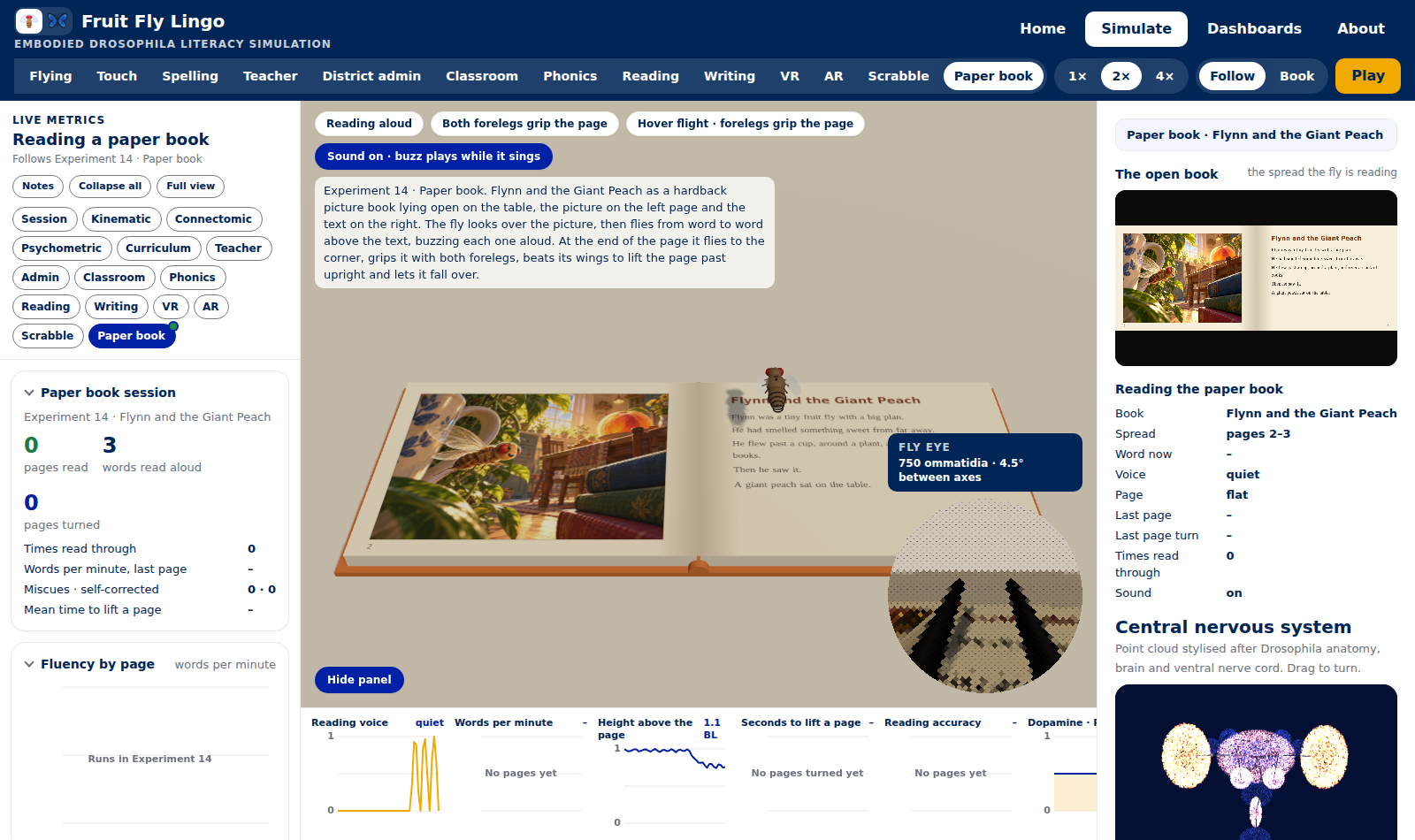Image resolution: width=1415 pixels, height=840 pixels.
Task: Collapse the Paper book session card
Action: pyautogui.click(x=29, y=393)
